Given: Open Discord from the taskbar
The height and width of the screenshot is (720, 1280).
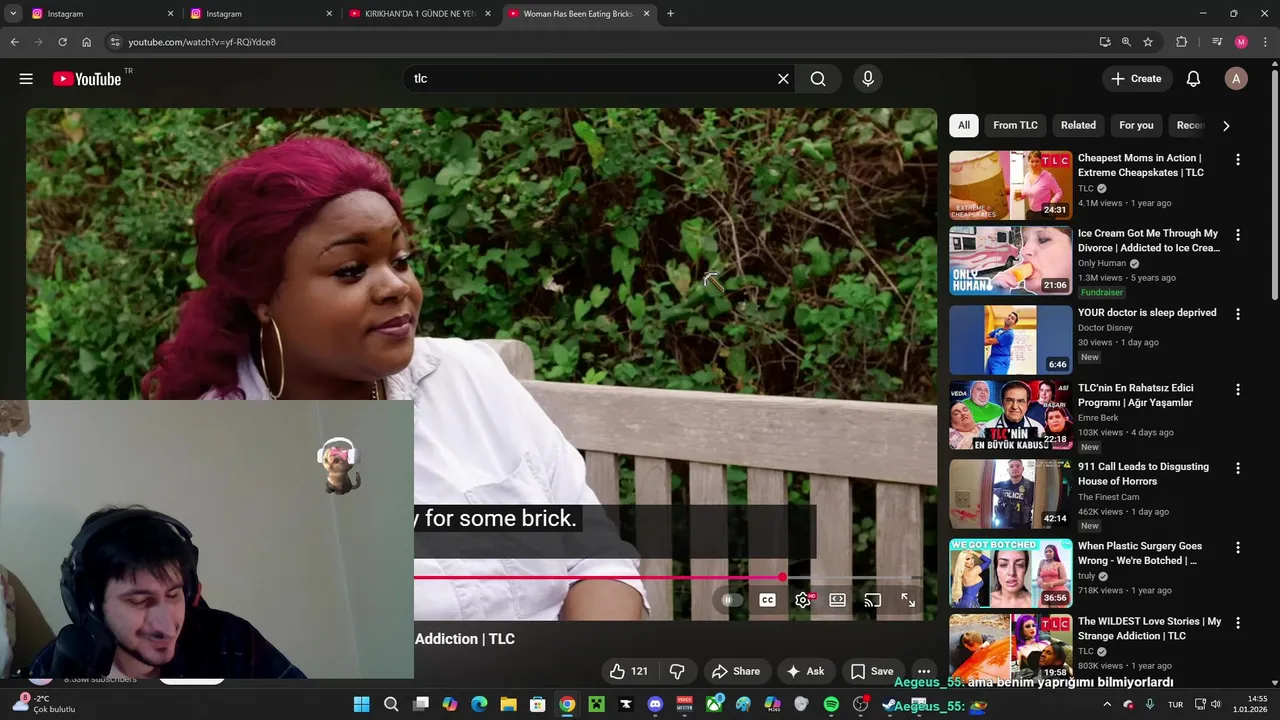Looking at the screenshot, I should 655,704.
